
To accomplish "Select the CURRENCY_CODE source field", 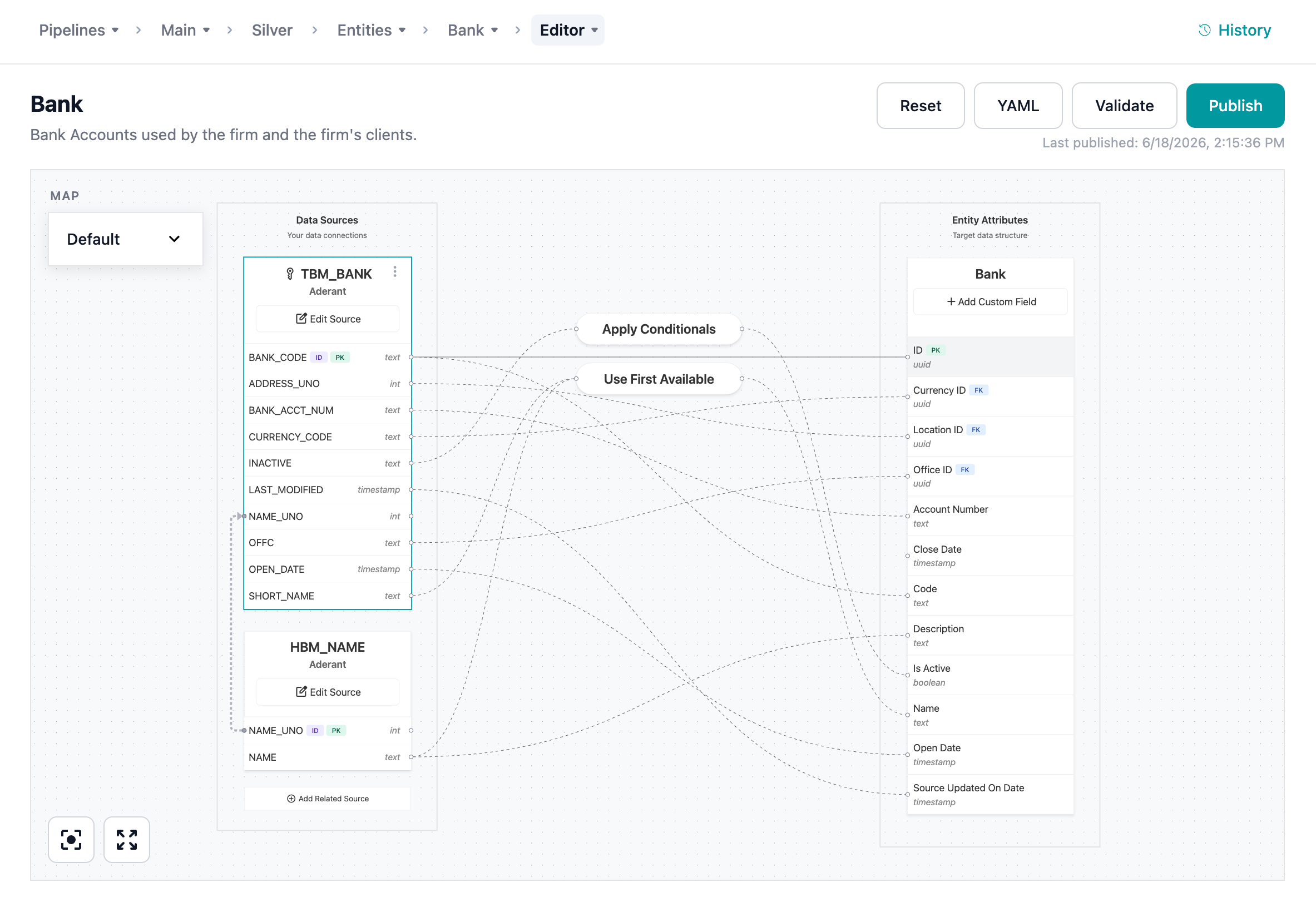I will pos(327,437).
